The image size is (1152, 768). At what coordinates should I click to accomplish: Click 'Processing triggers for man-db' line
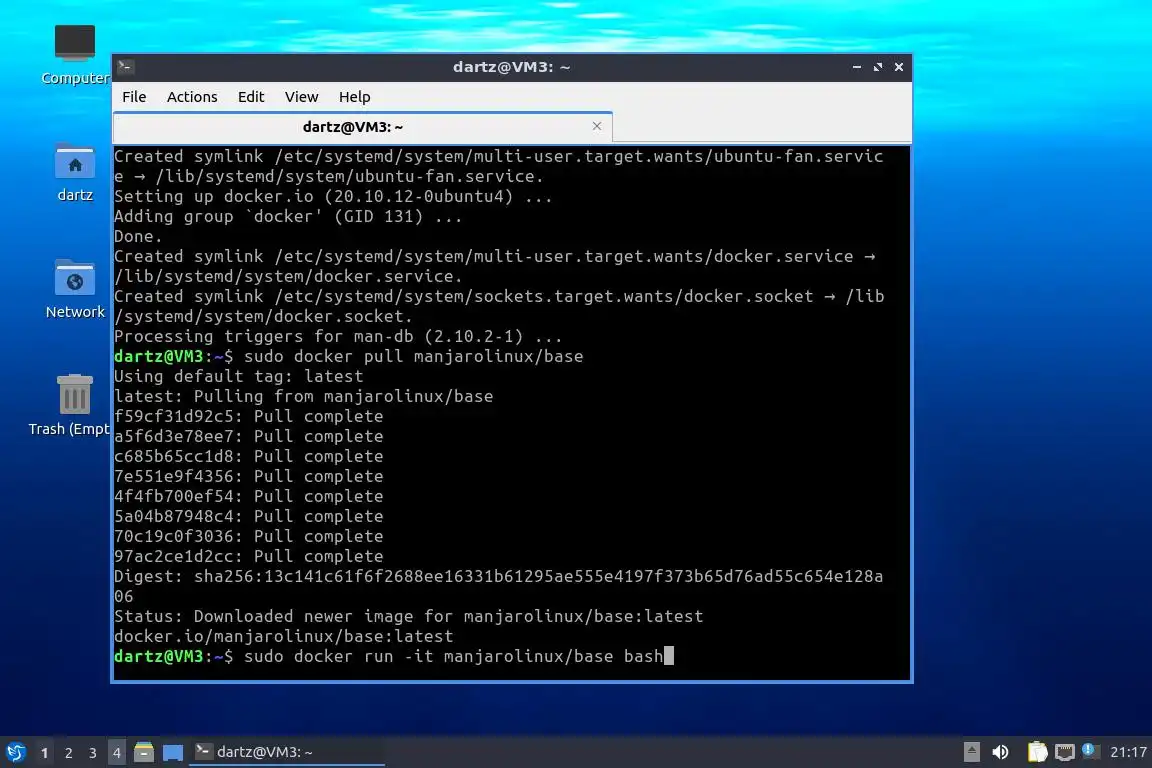[338, 337]
